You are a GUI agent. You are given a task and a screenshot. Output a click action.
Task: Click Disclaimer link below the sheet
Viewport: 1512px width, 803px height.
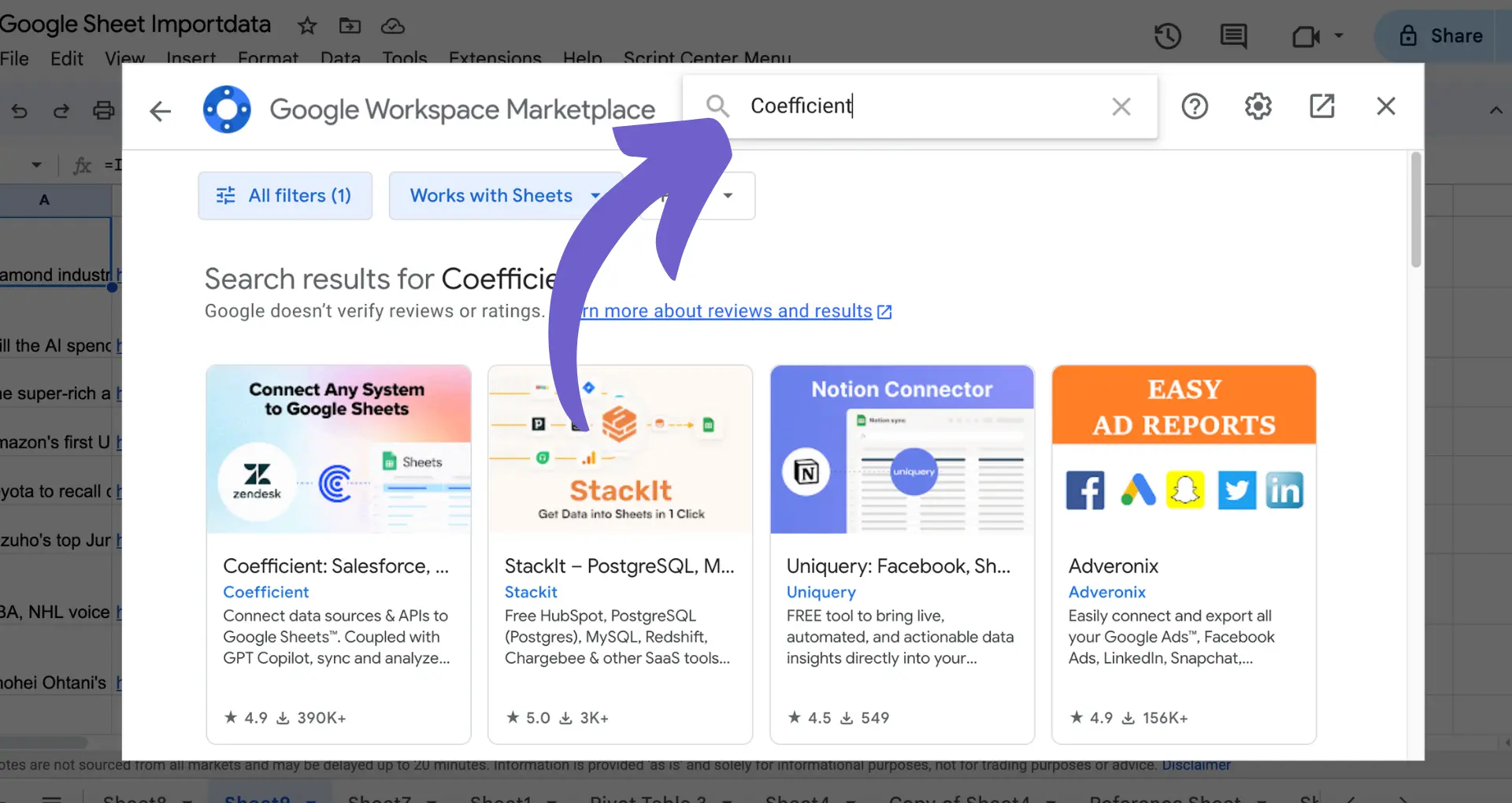click(1196, 765)
